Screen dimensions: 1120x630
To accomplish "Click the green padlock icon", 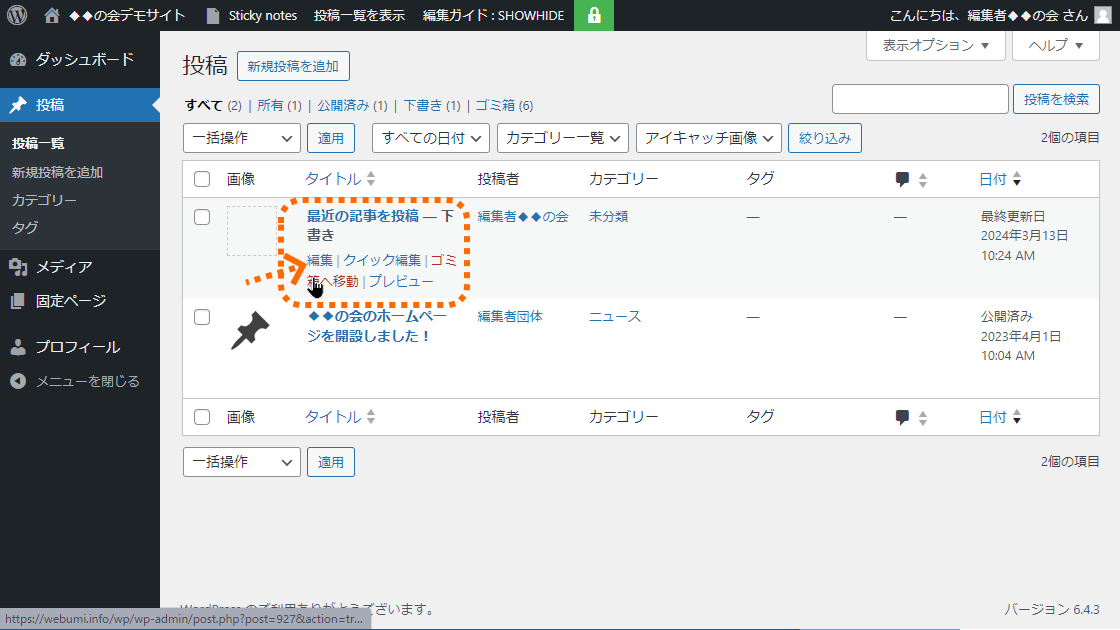I will [x=594, y=15].
